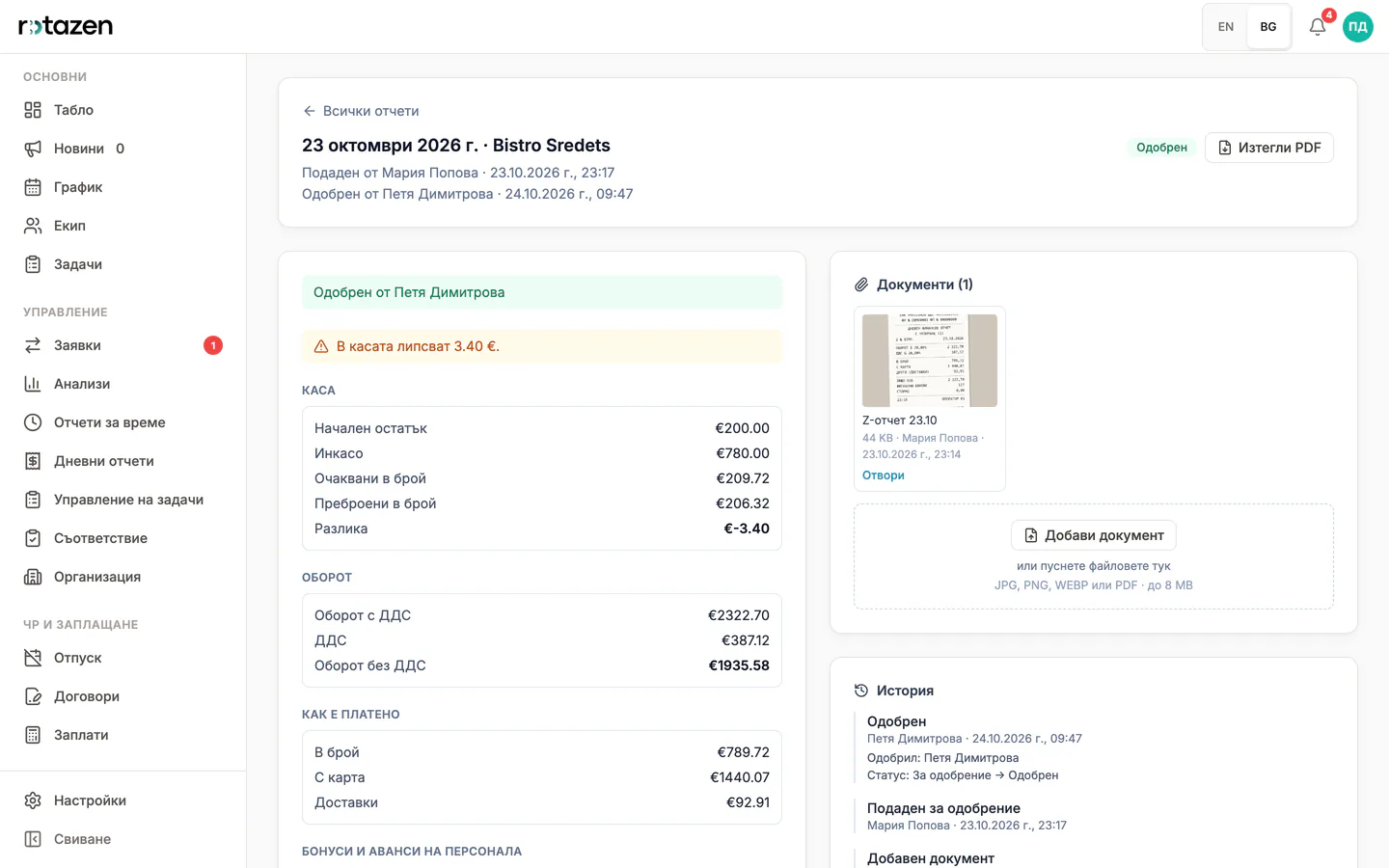Viewport: 1389px width, 868px height.
Task: Switch language to BG
Action: [1268, 27]
